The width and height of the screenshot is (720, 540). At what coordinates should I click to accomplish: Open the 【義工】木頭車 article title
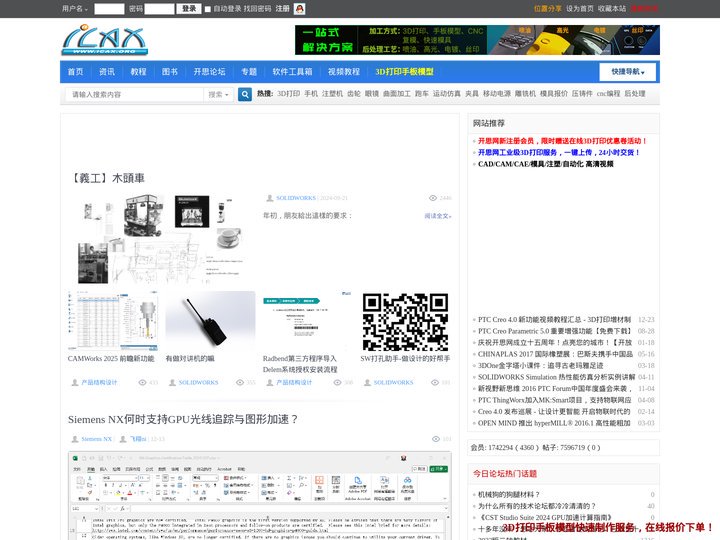point(108,178)
